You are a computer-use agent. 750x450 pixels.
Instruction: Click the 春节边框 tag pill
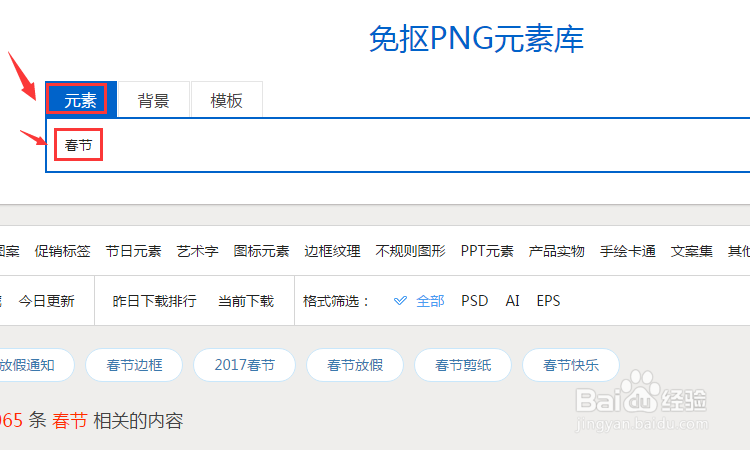(134, 365)
